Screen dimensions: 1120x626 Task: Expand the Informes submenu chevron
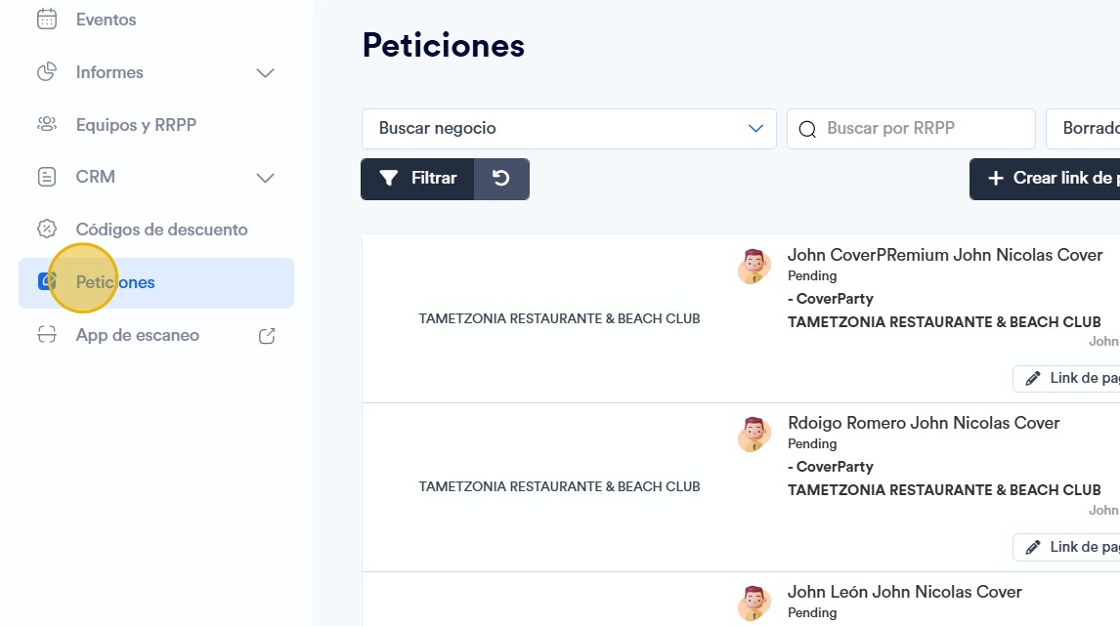[x=265, y=73]
